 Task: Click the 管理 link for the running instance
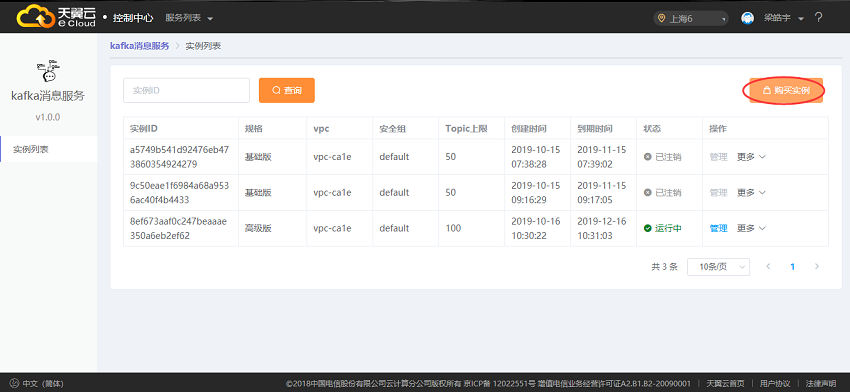point(718,228)
